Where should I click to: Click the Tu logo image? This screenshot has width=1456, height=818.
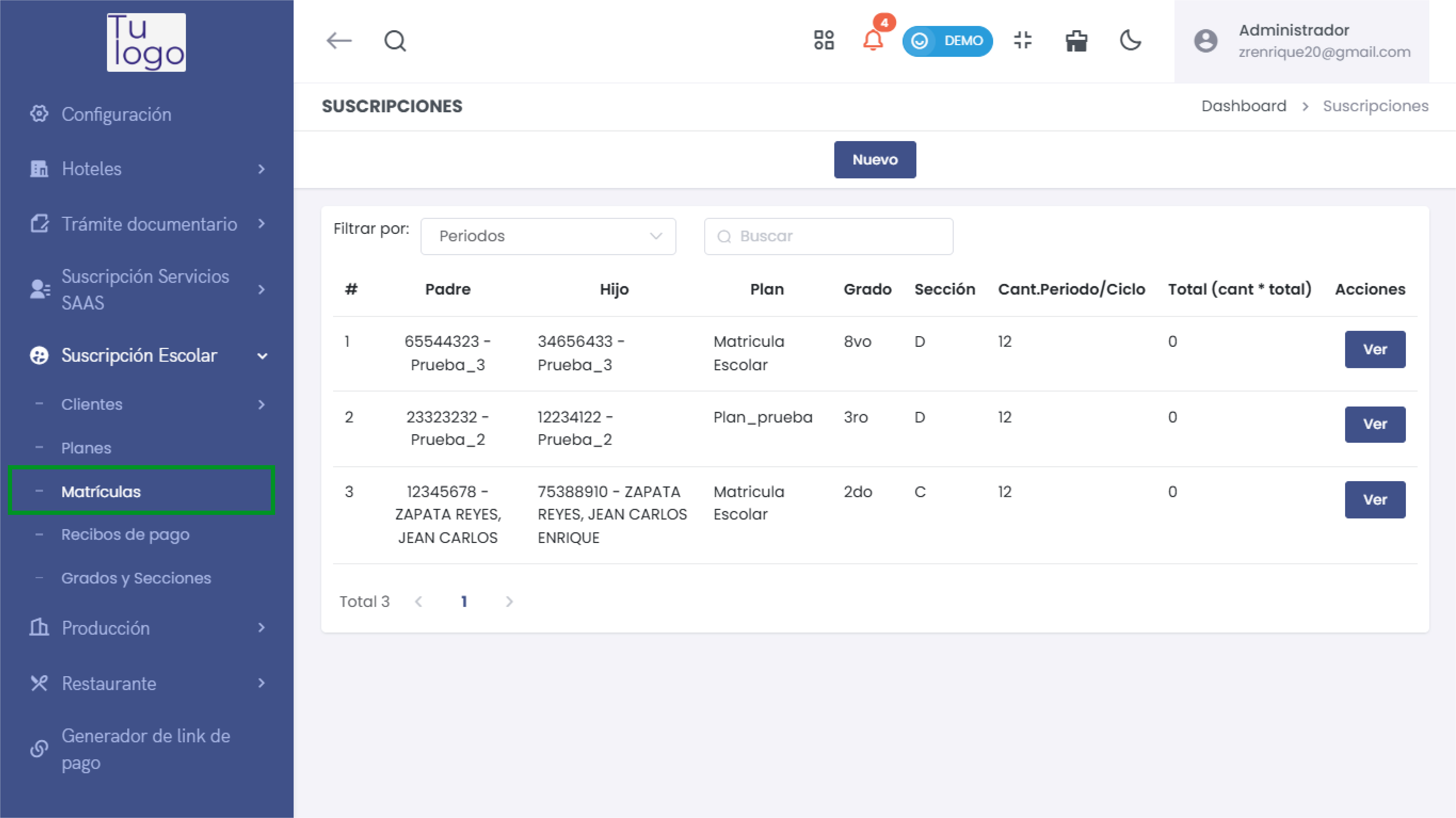tap(146, 42)
